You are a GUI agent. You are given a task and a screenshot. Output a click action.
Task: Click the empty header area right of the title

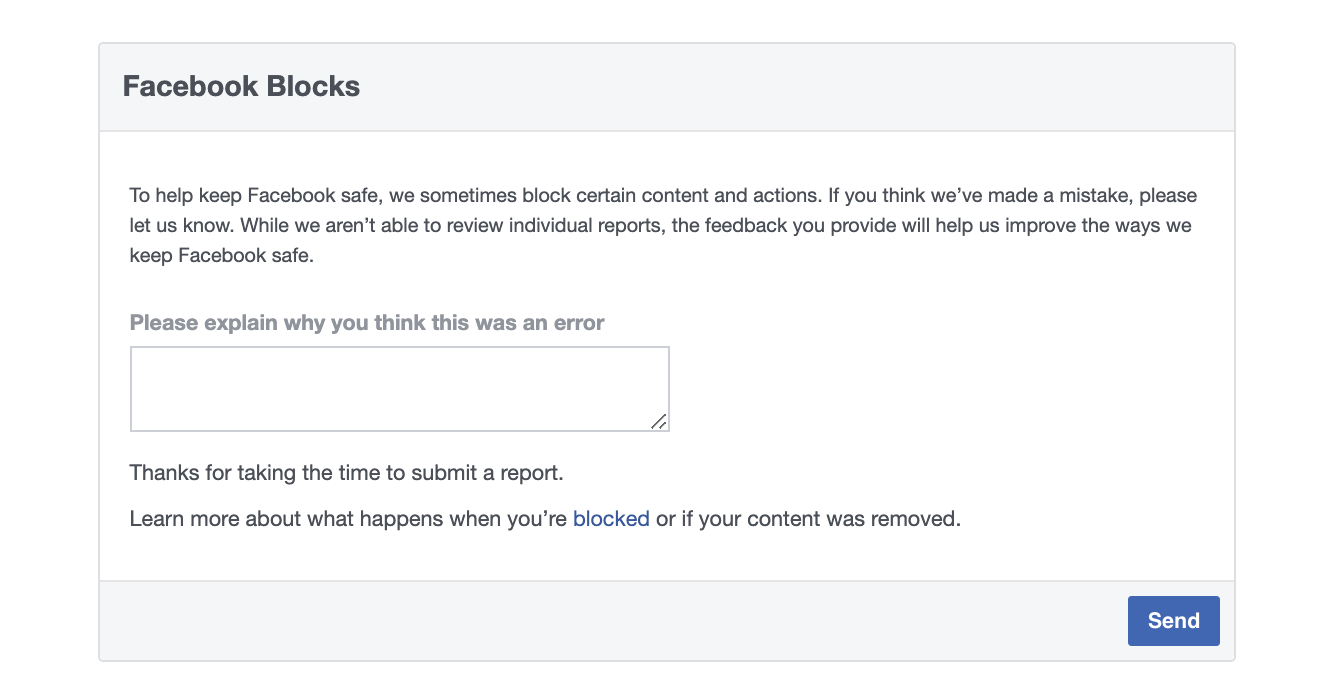(x=800, y=86)
